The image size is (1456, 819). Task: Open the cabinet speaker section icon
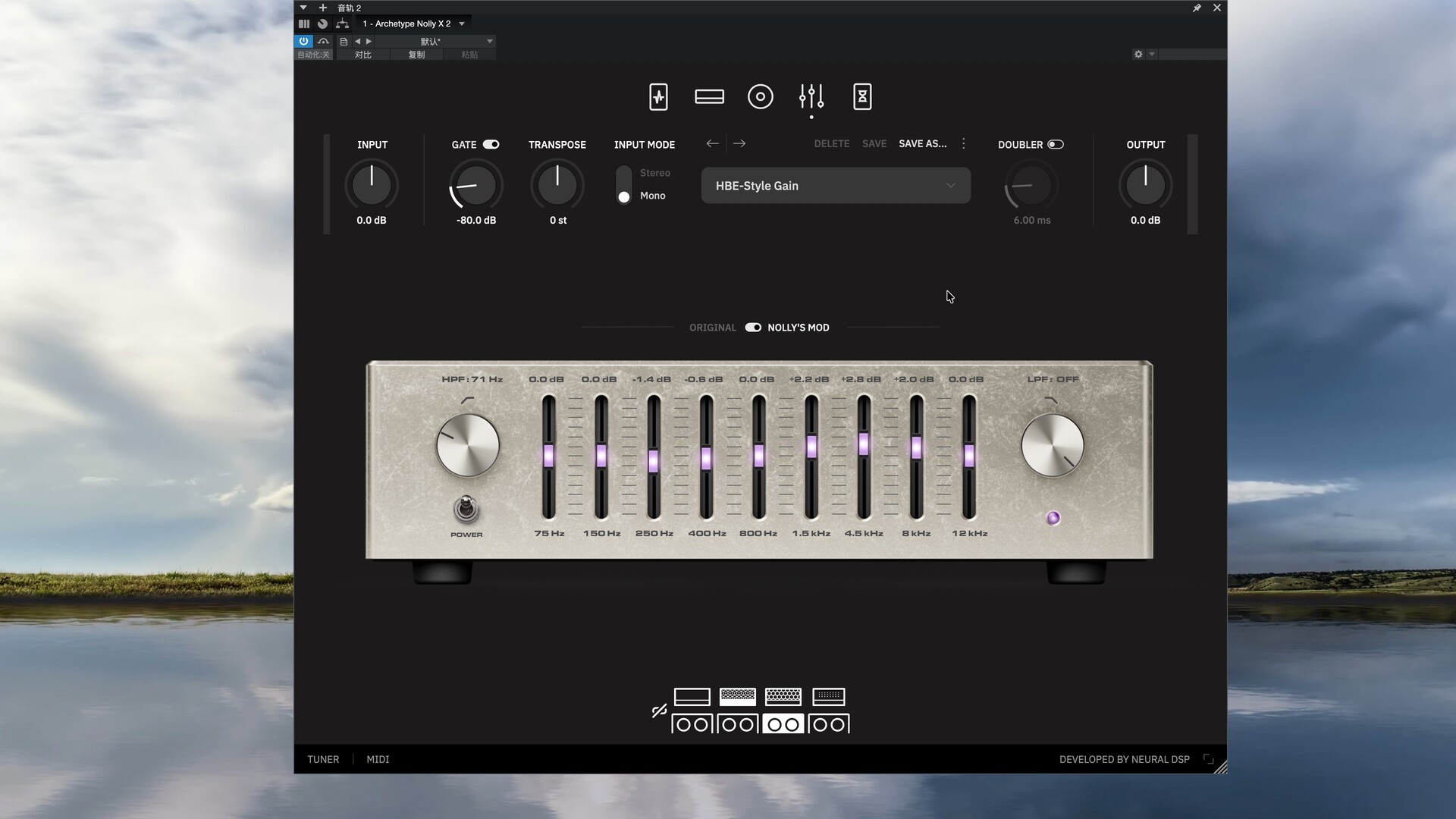point(760,97)
